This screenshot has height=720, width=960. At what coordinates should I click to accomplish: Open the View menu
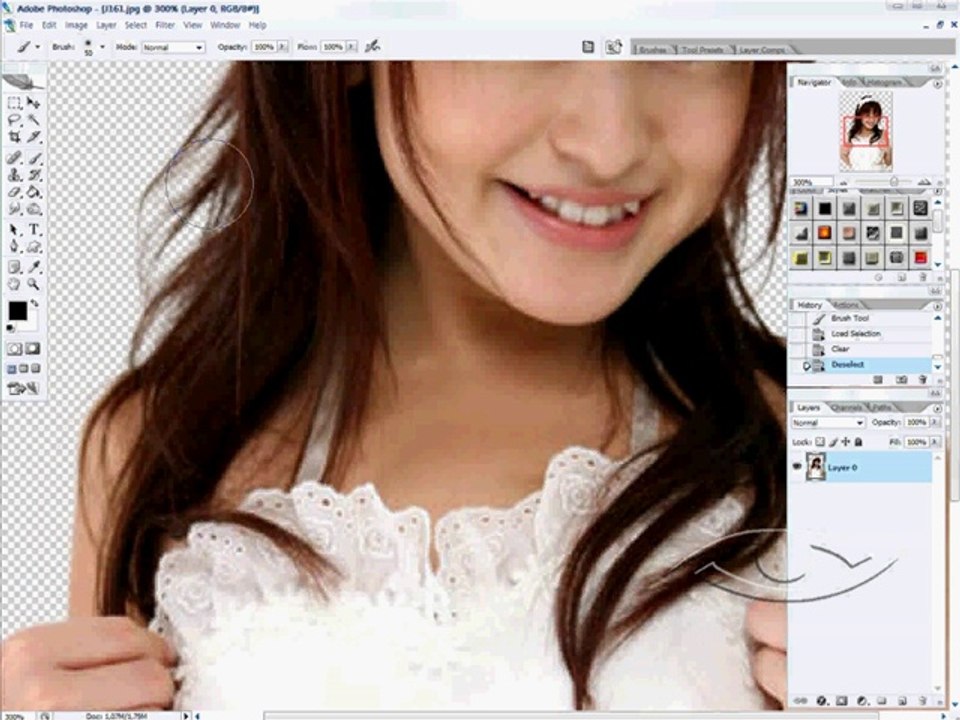tap(193, 25)
